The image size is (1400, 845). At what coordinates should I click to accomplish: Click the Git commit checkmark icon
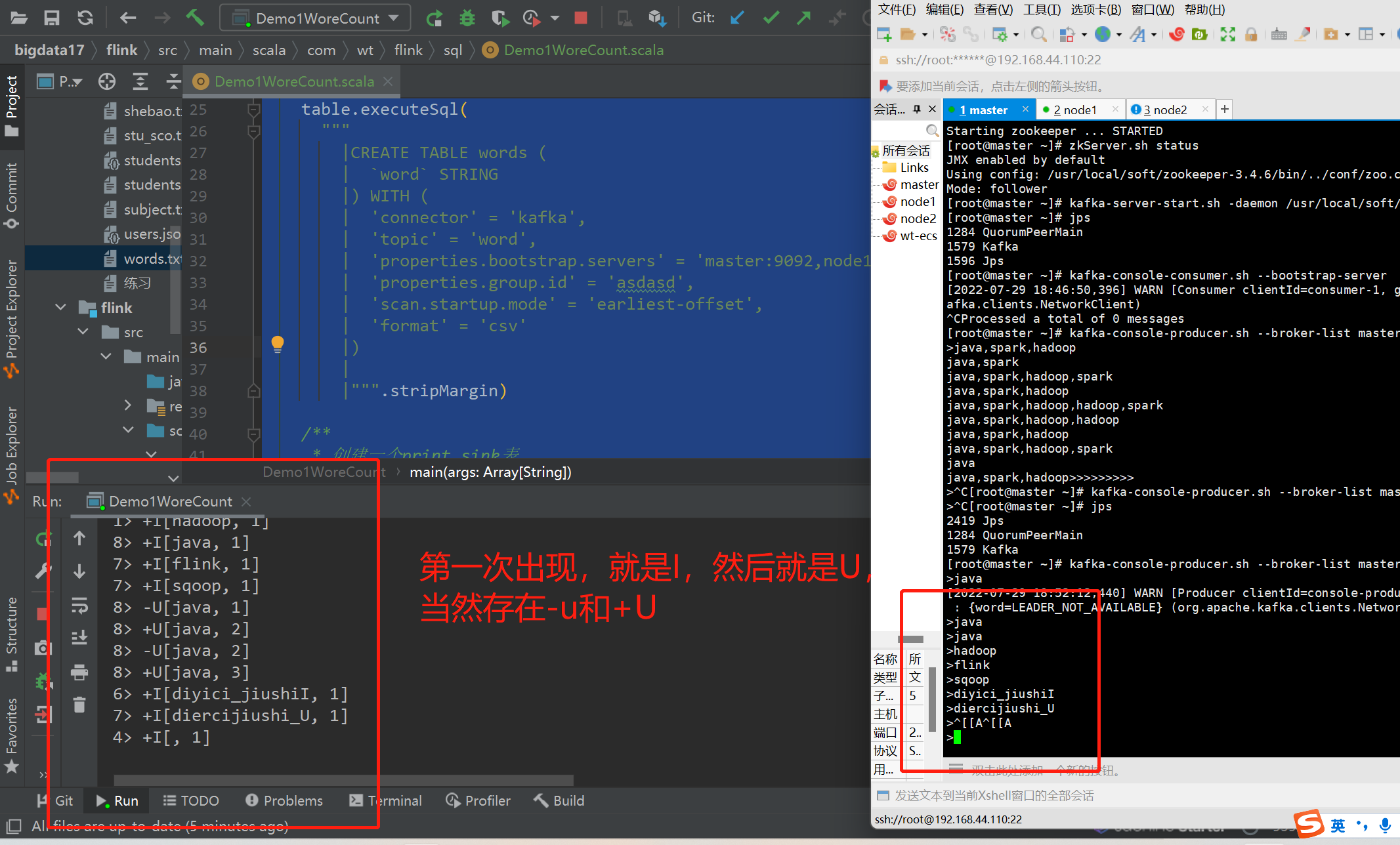click(x=771, y=18)
